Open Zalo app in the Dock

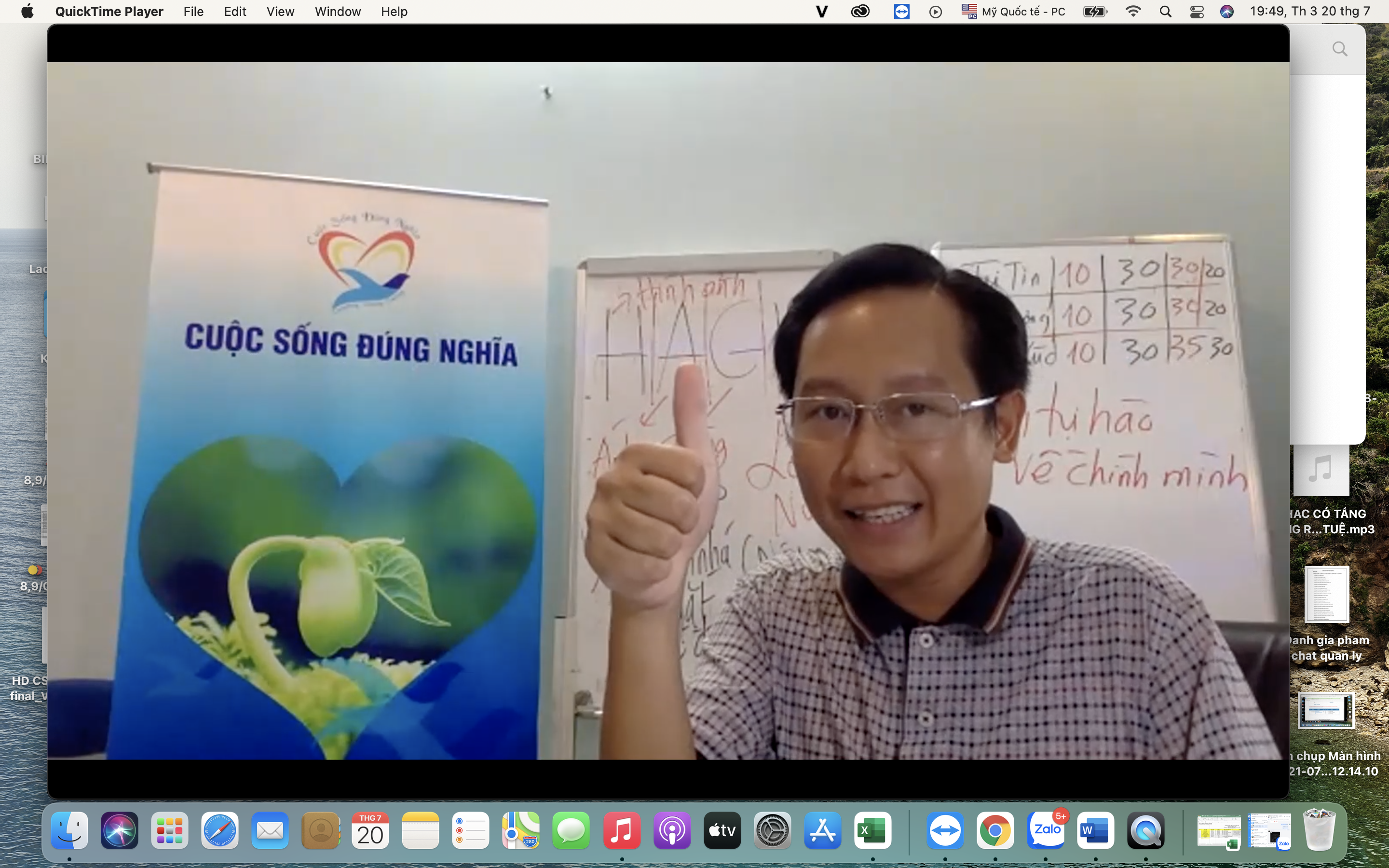pos(1046,831)
